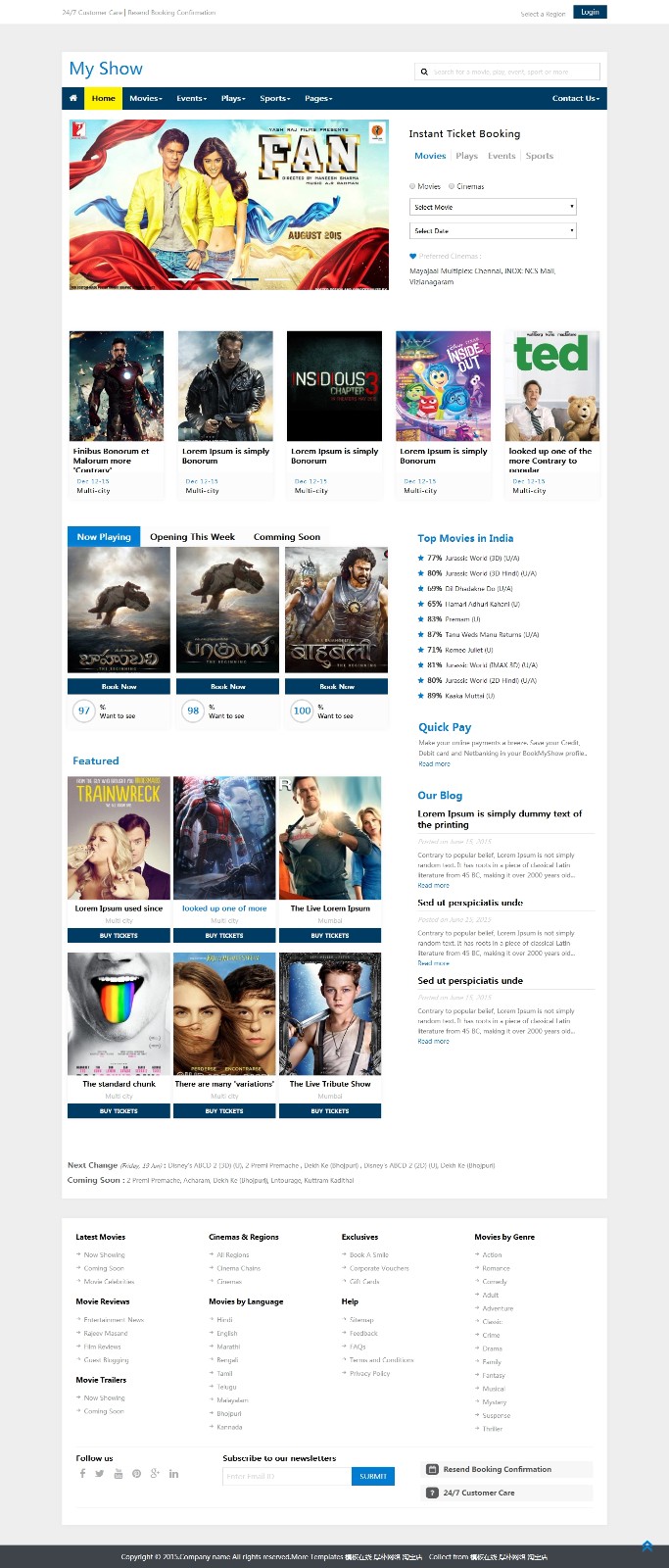This screenshot has width=669, height=1568.
Task: Open the Twitter follow icon
Action: [100, 1474]
